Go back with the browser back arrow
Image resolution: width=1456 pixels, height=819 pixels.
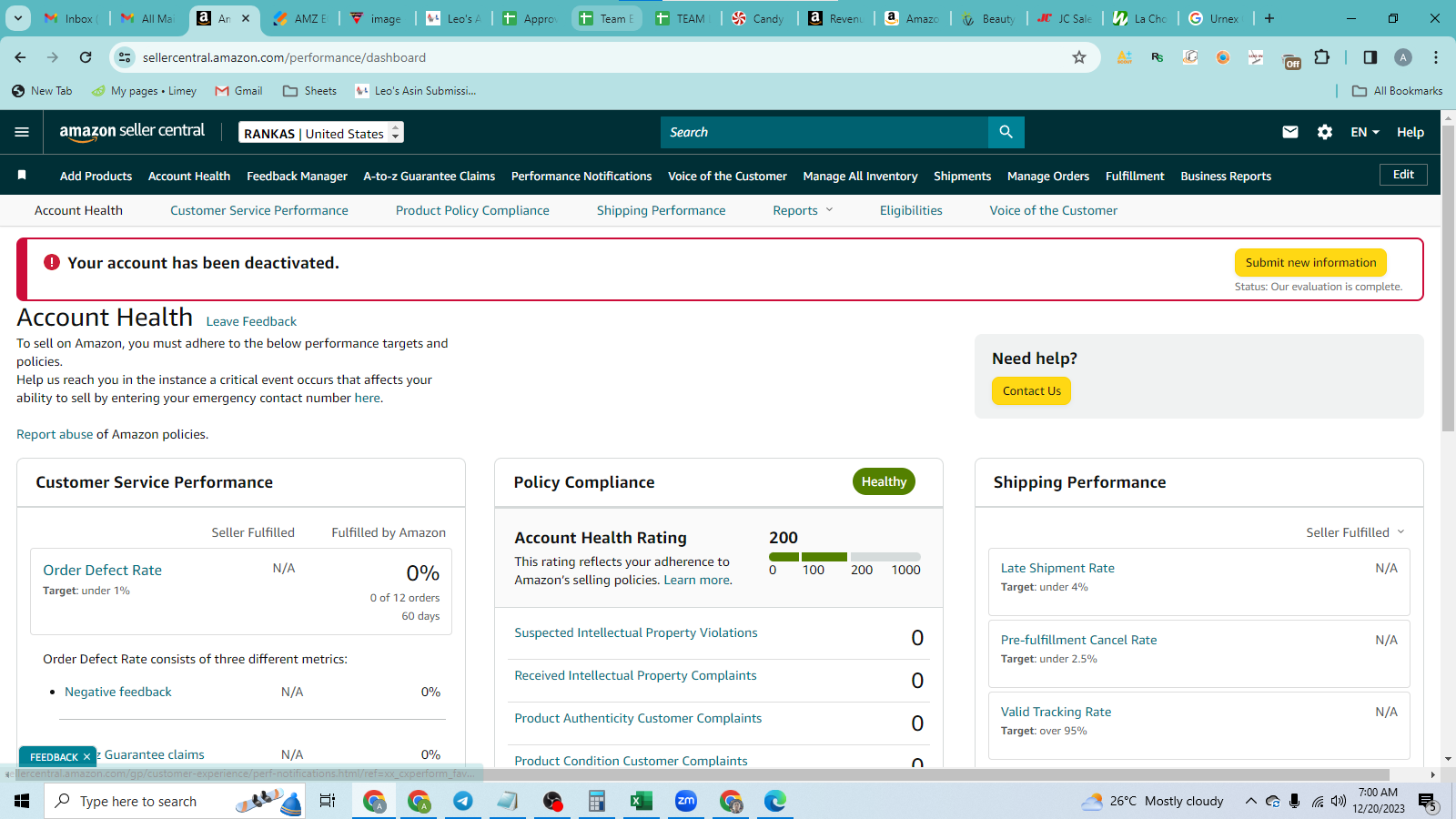click(20, 57)
